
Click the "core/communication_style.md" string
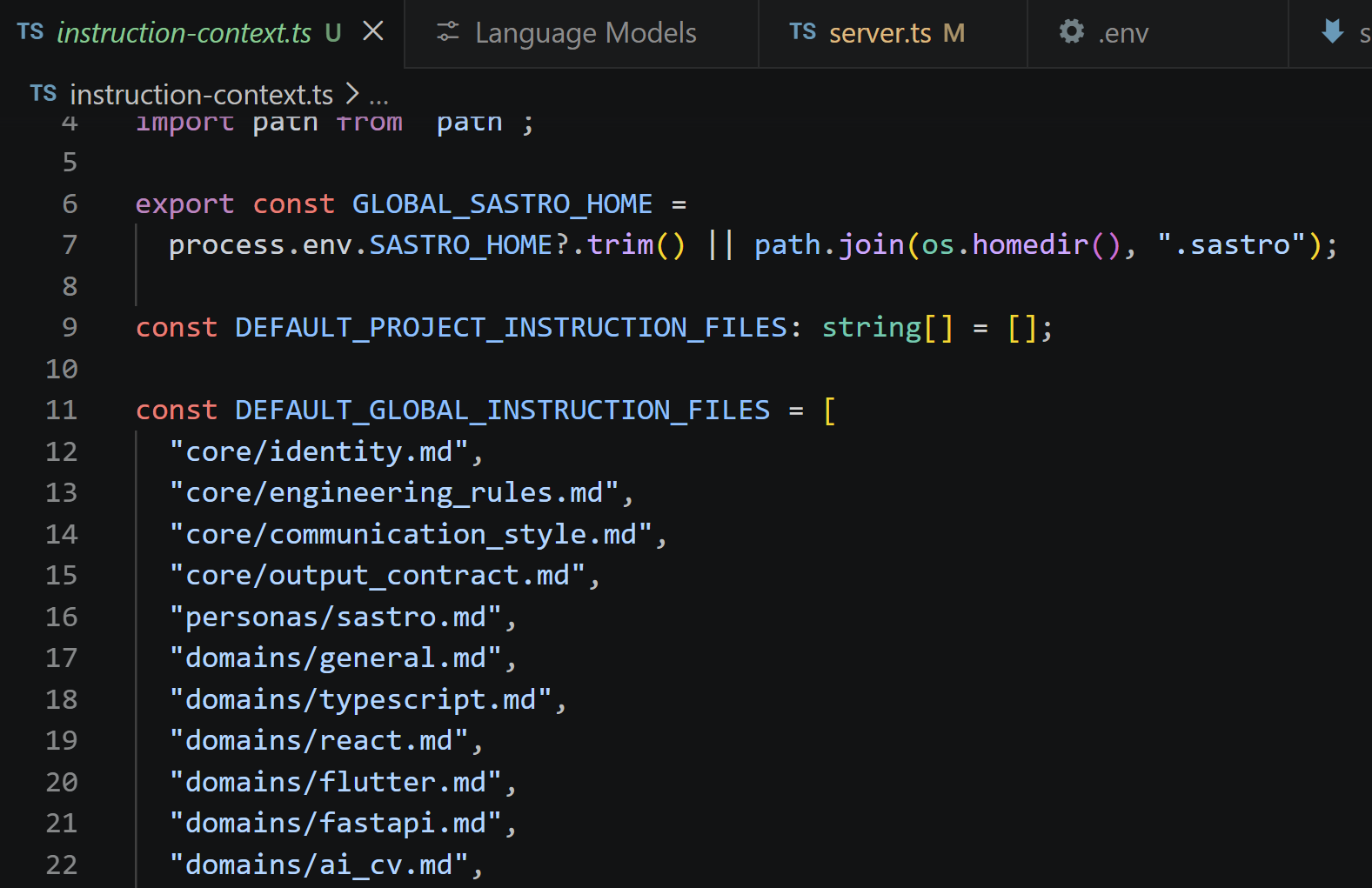[411, 534]
